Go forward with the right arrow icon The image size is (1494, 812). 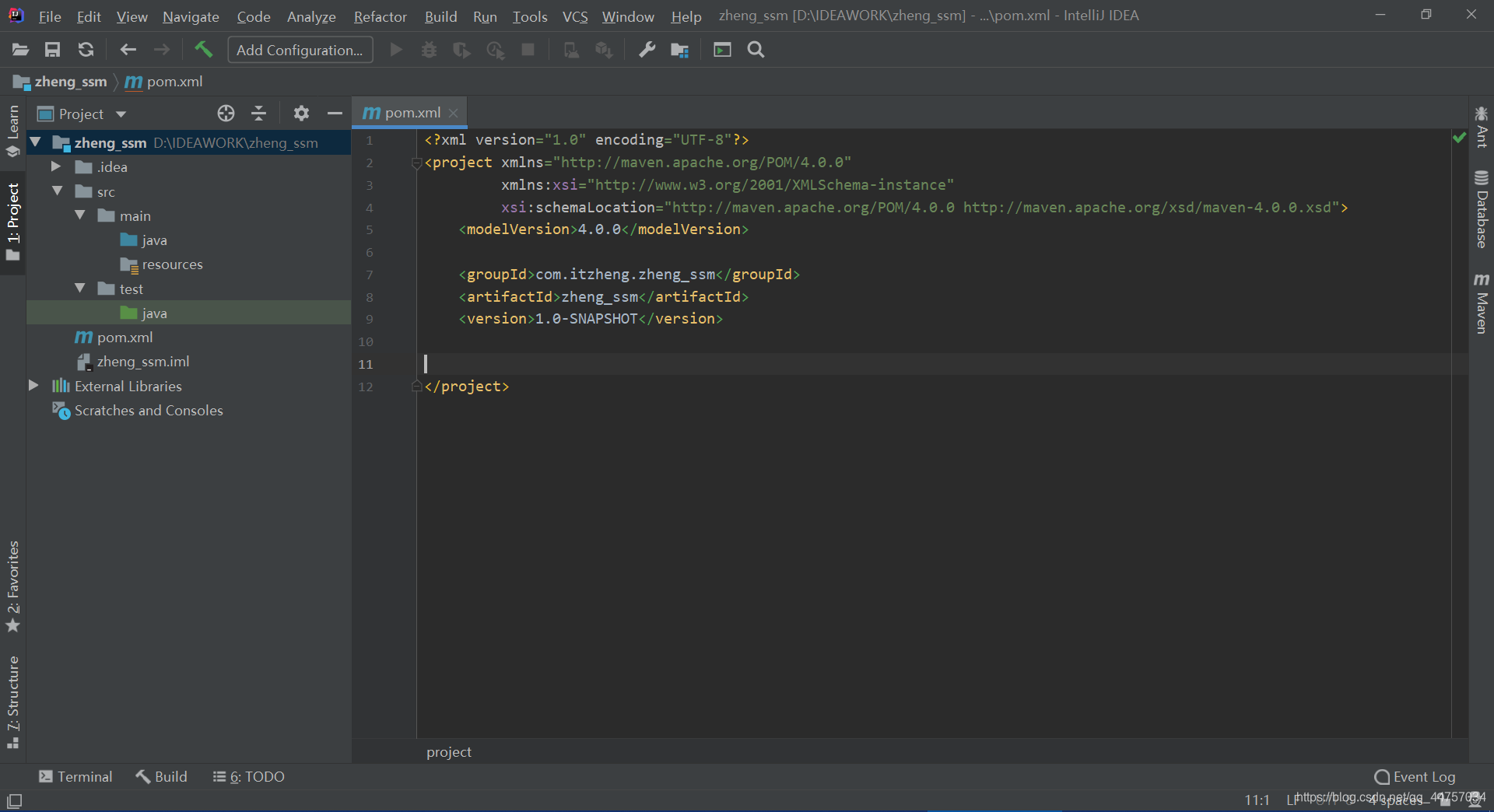pyautogui.click(x=161, y=50)
